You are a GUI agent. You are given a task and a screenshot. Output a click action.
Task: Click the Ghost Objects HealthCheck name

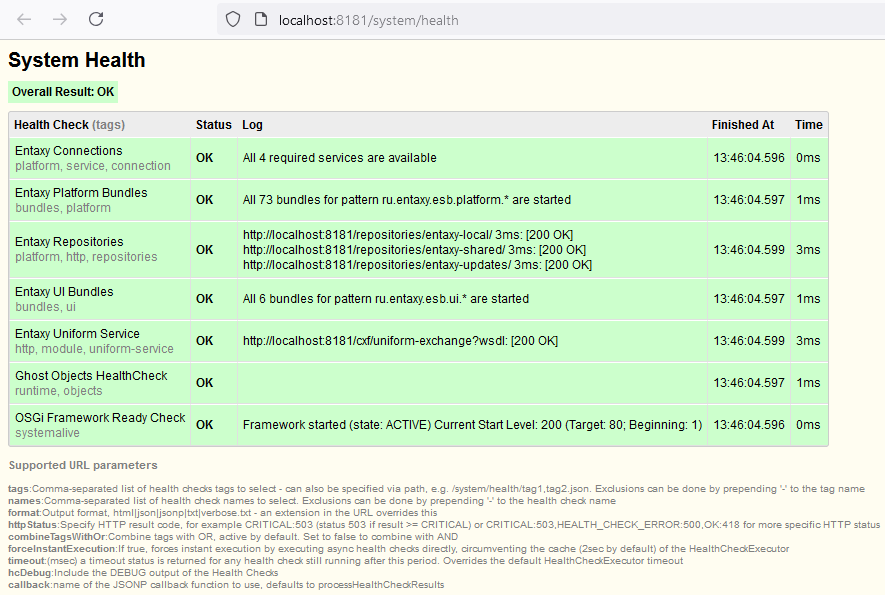click(x=91, y=376)
